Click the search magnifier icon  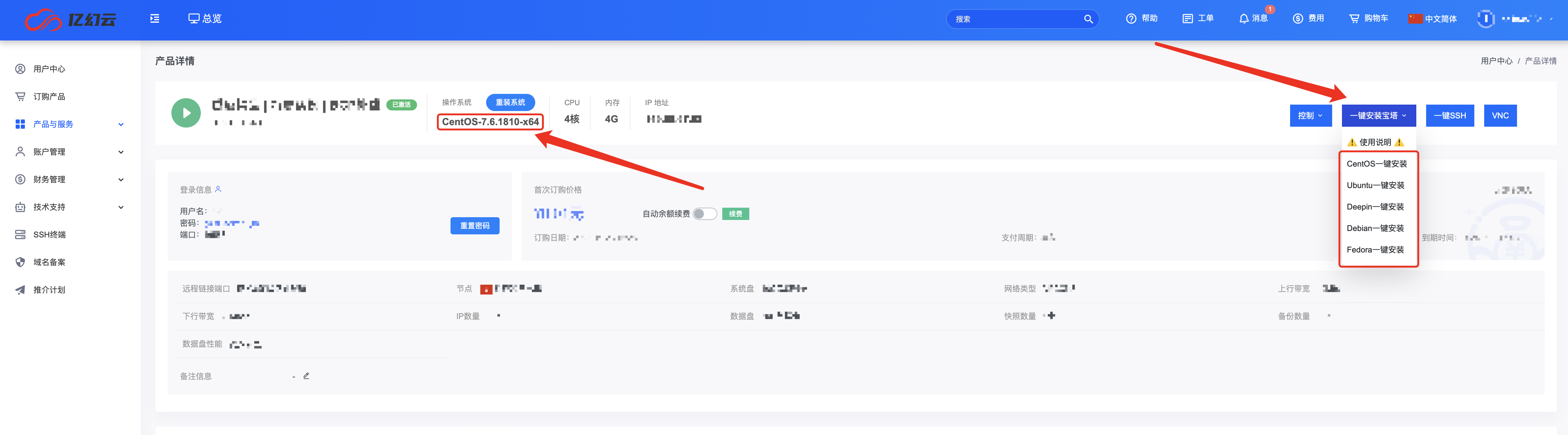(1088, 19)
